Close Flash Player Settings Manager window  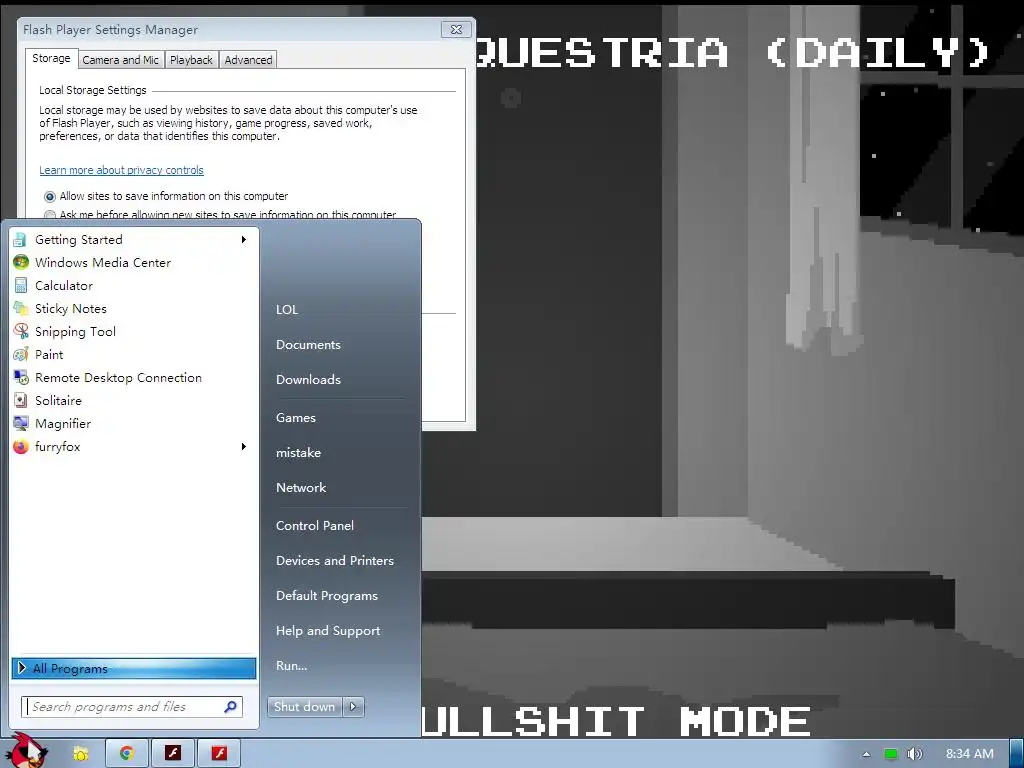(x=456, y=29)
